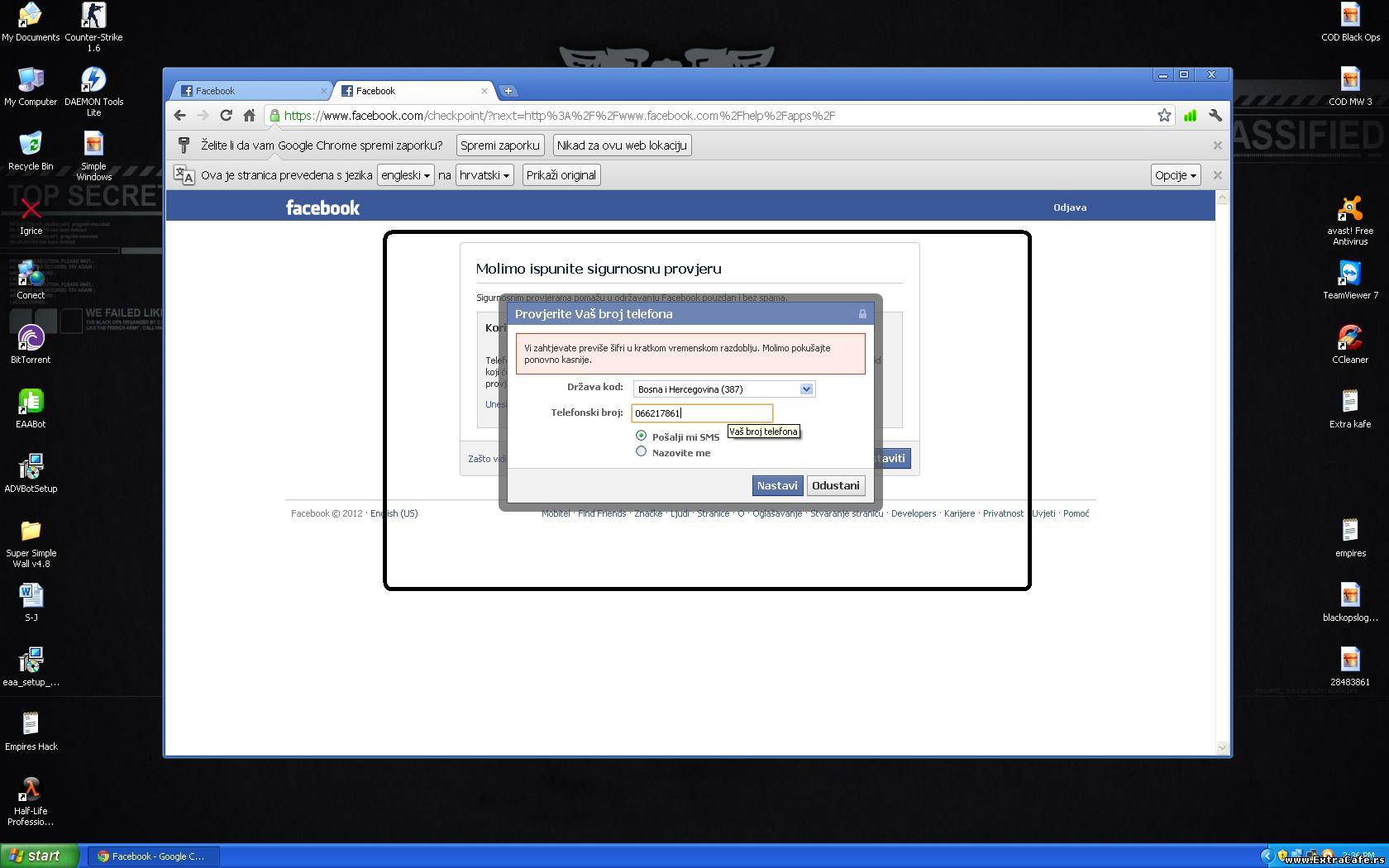Click the Chrome back arrow
Image resolution: width=1389 pixels, height=868 pixels.
(x=180, y=116)
